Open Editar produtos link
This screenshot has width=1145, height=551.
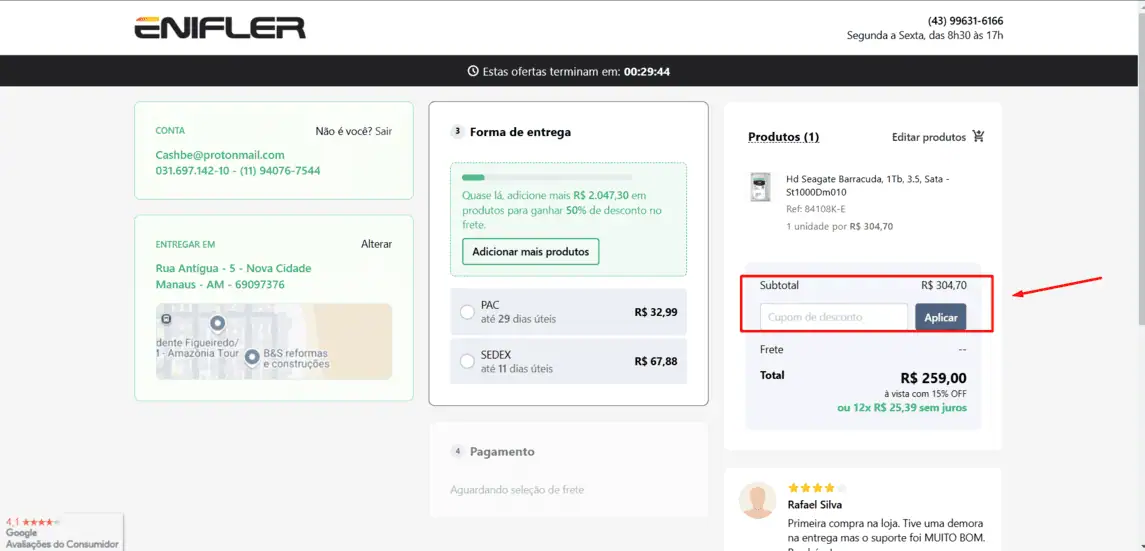point(929,137)
